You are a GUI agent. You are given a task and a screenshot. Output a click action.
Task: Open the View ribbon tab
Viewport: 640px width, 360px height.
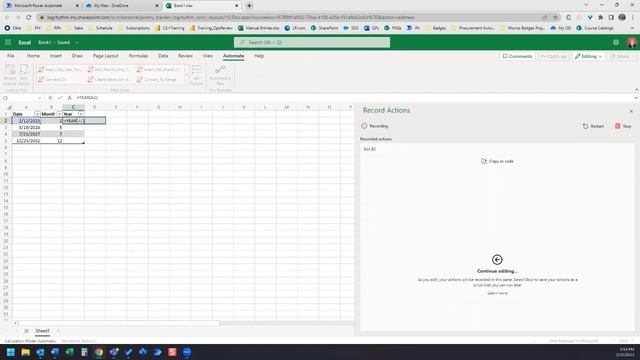point(208,56)
